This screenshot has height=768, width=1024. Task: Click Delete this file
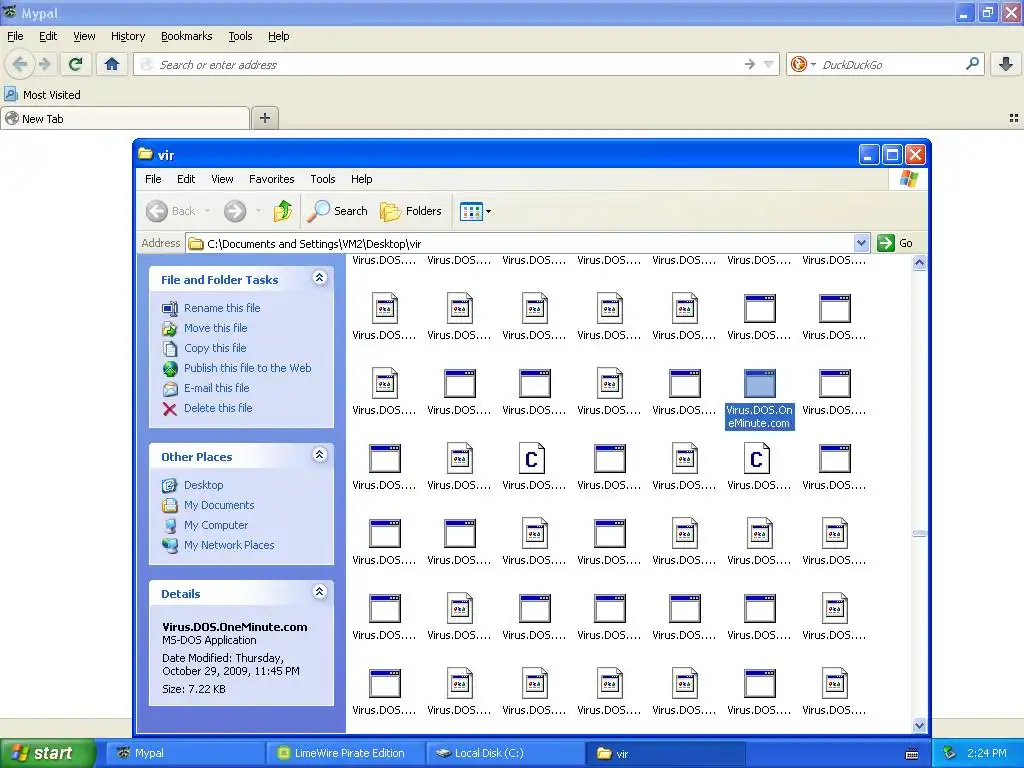point(218,408)
